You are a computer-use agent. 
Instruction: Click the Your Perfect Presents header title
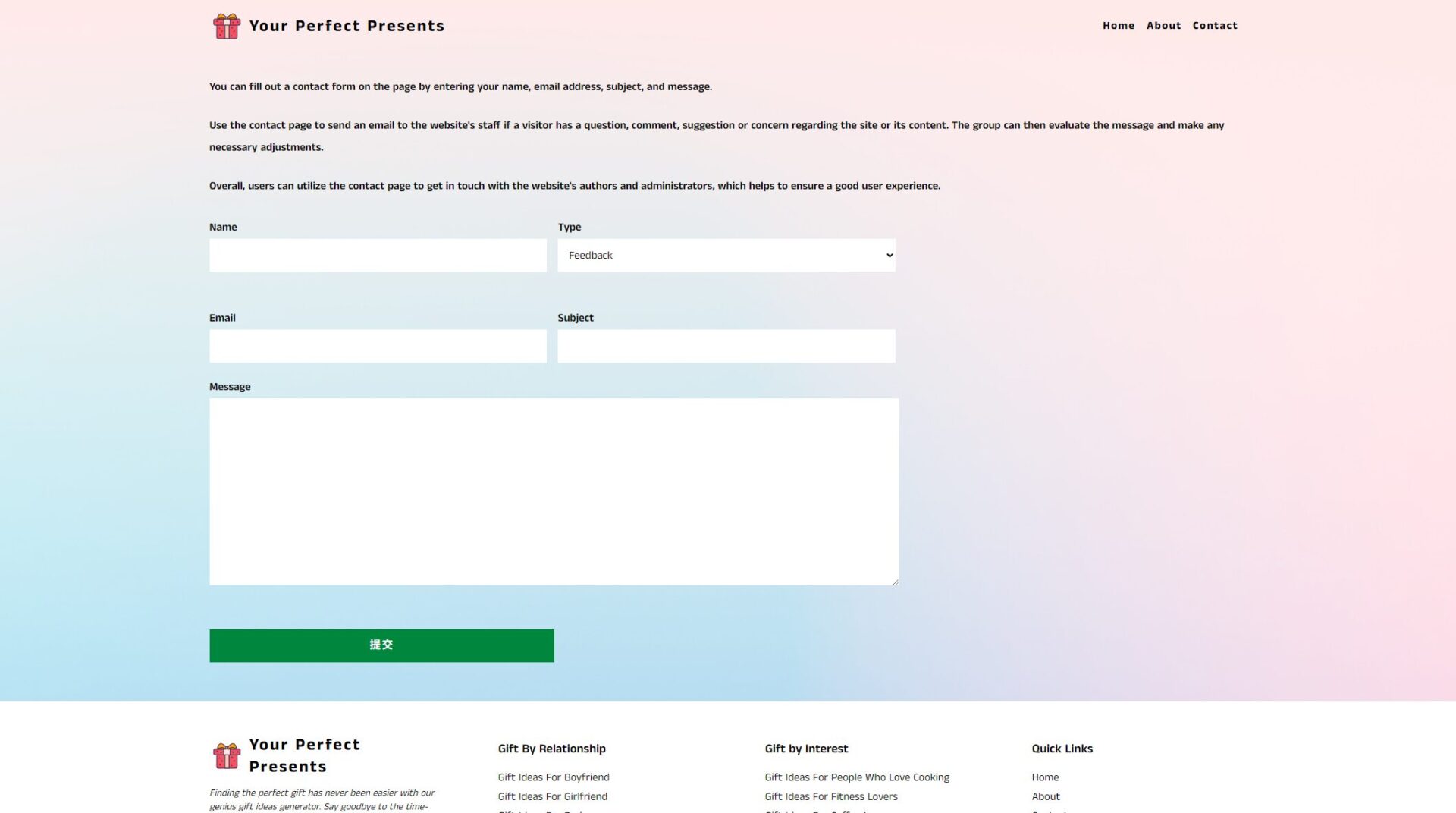[x=347, y=26]
